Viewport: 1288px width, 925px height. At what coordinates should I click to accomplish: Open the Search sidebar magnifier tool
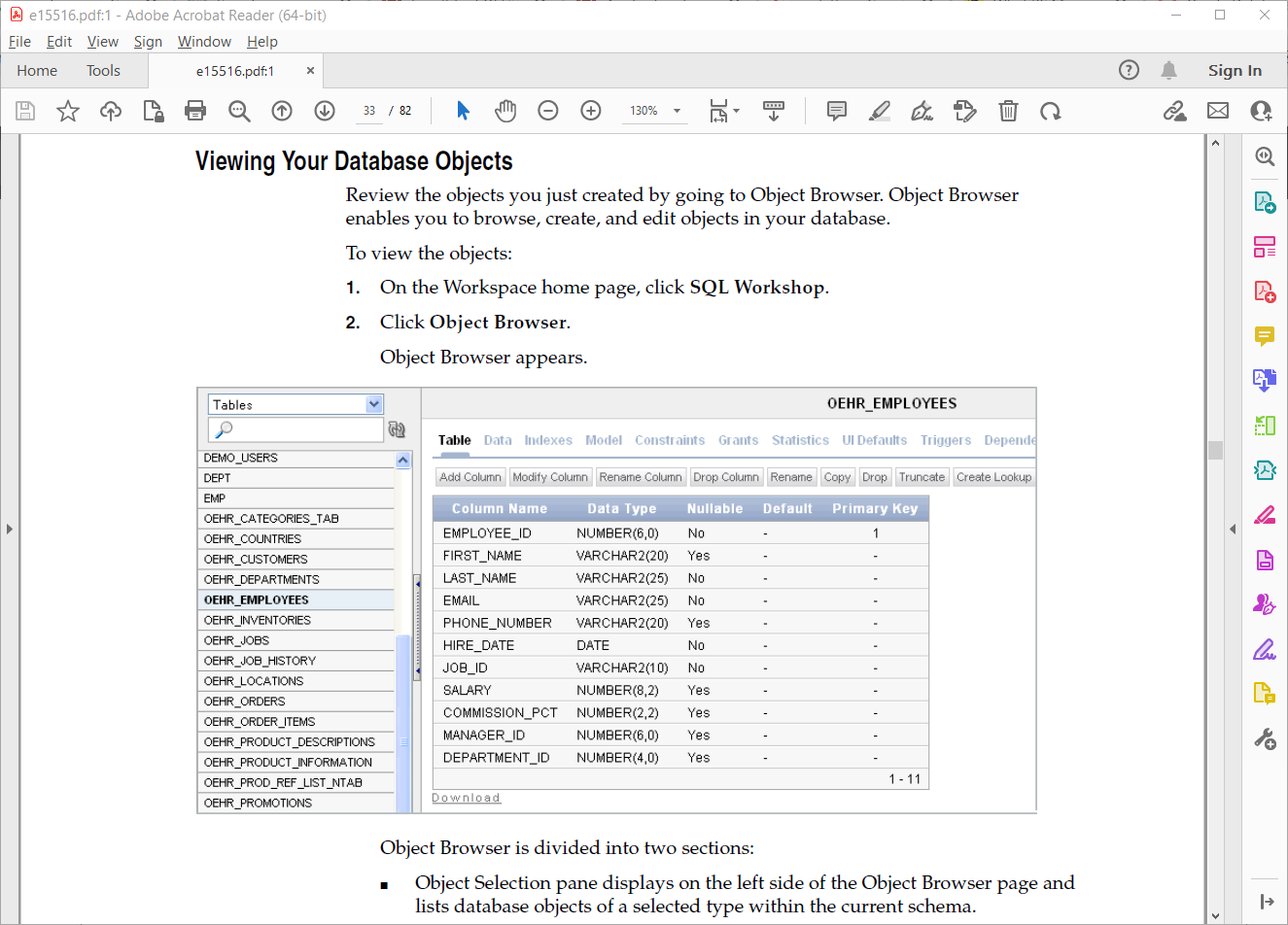click(x=1265, y=156)
